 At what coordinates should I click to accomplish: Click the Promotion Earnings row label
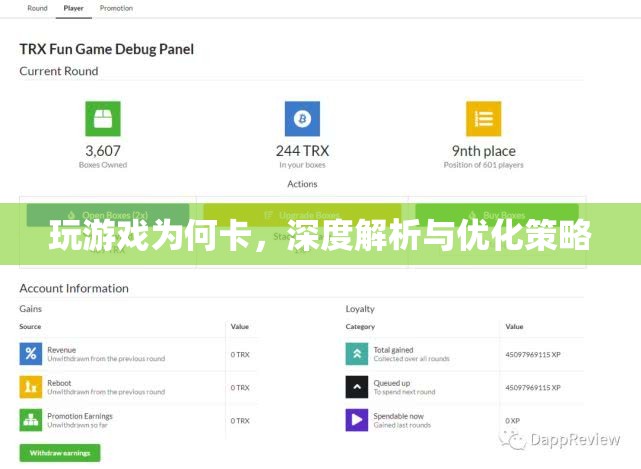click(x=80, y=416)
